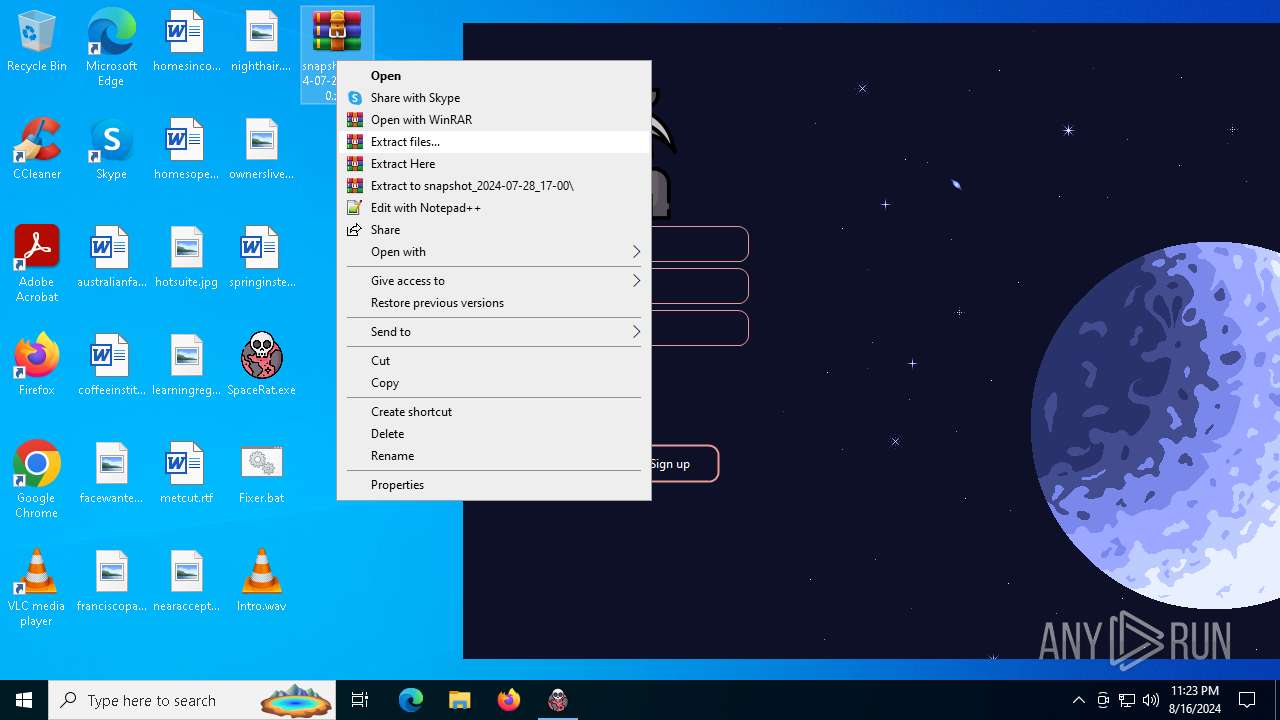Screen dimensions: 1280x720
Task: Choose Delete in context menu
Action: click(494, 434)
